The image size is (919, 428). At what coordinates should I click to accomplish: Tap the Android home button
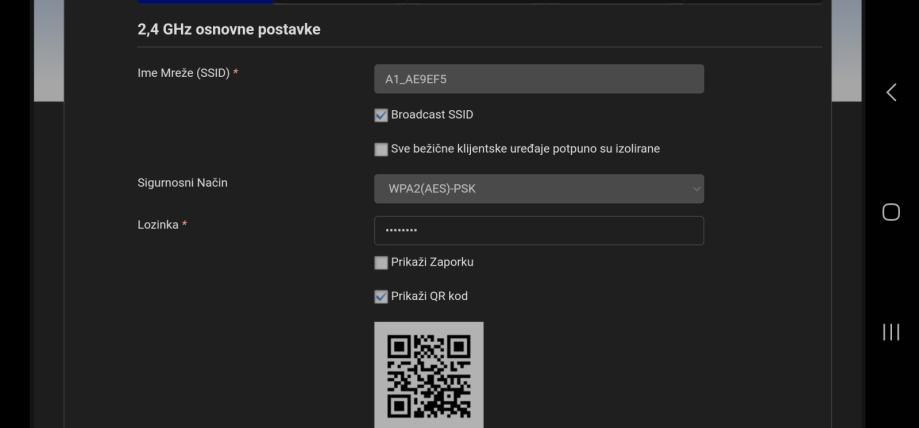891,212
